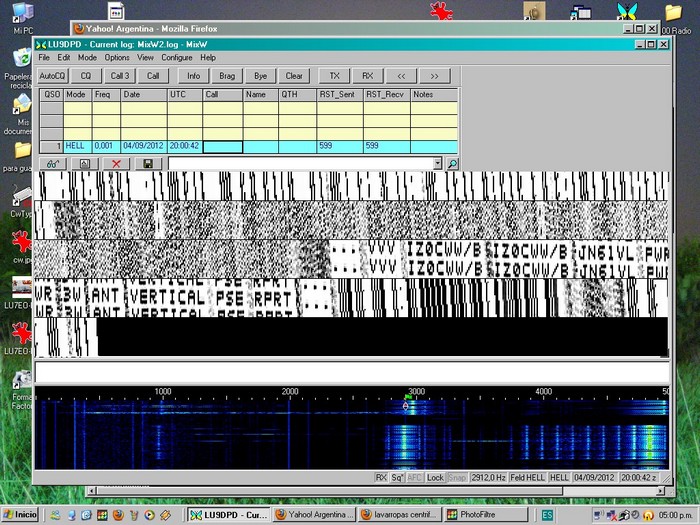Expand the combo box dropdown arrow in log toolbar

click(437, 163)
